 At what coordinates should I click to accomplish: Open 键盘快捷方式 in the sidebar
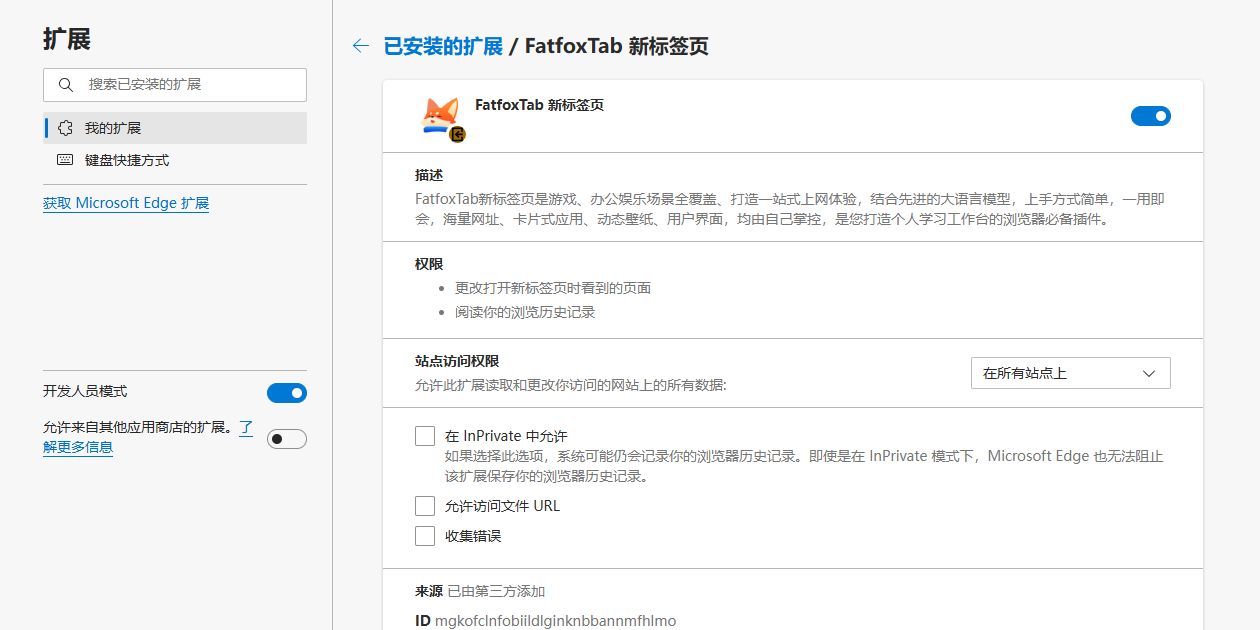click(x=175, y=160)
